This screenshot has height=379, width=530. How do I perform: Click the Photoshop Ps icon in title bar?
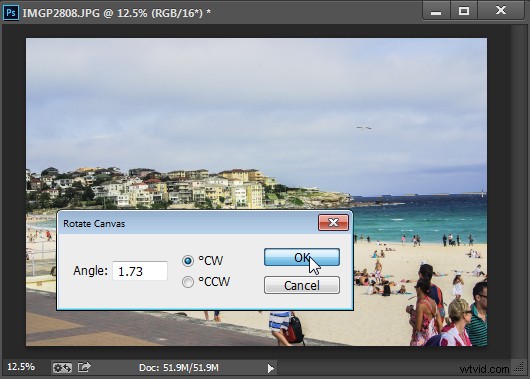pos(11,13)
